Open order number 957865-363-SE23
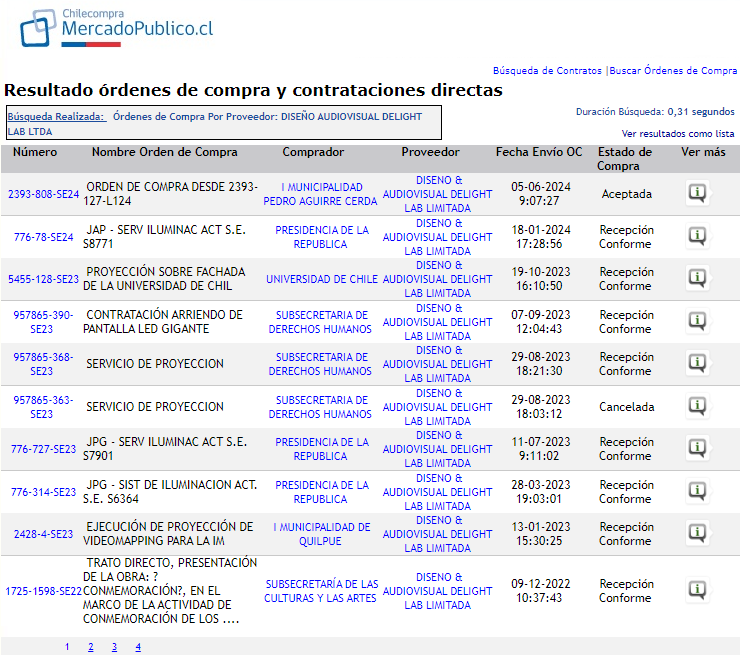 (43, 407)
